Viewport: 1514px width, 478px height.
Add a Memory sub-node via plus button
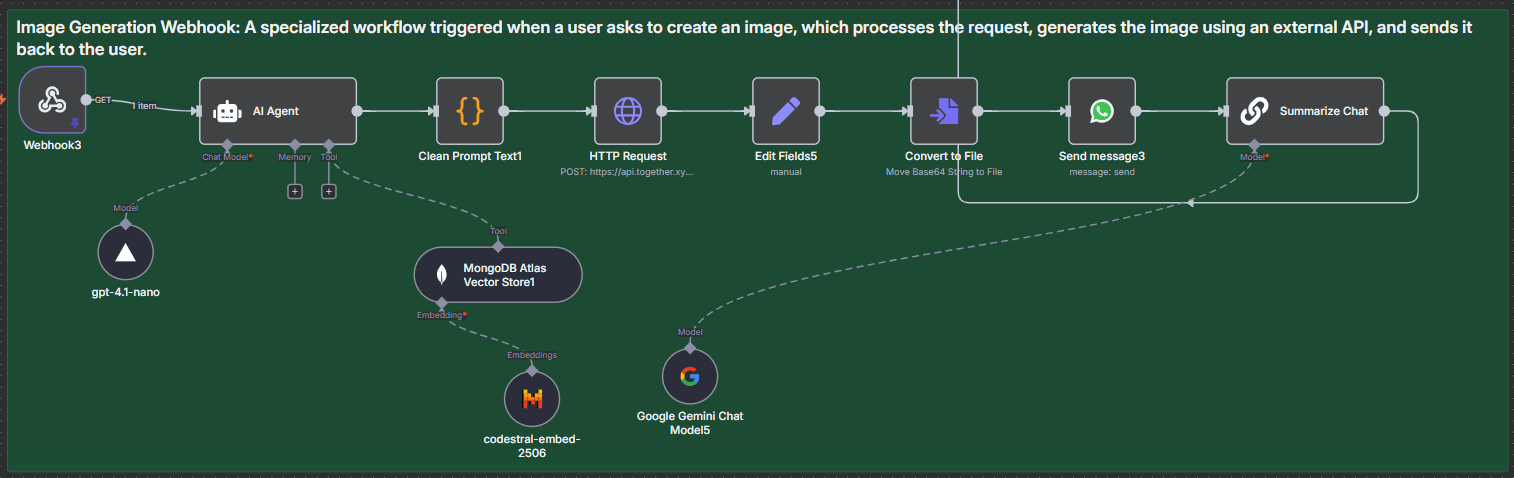[x=295, y=191]
